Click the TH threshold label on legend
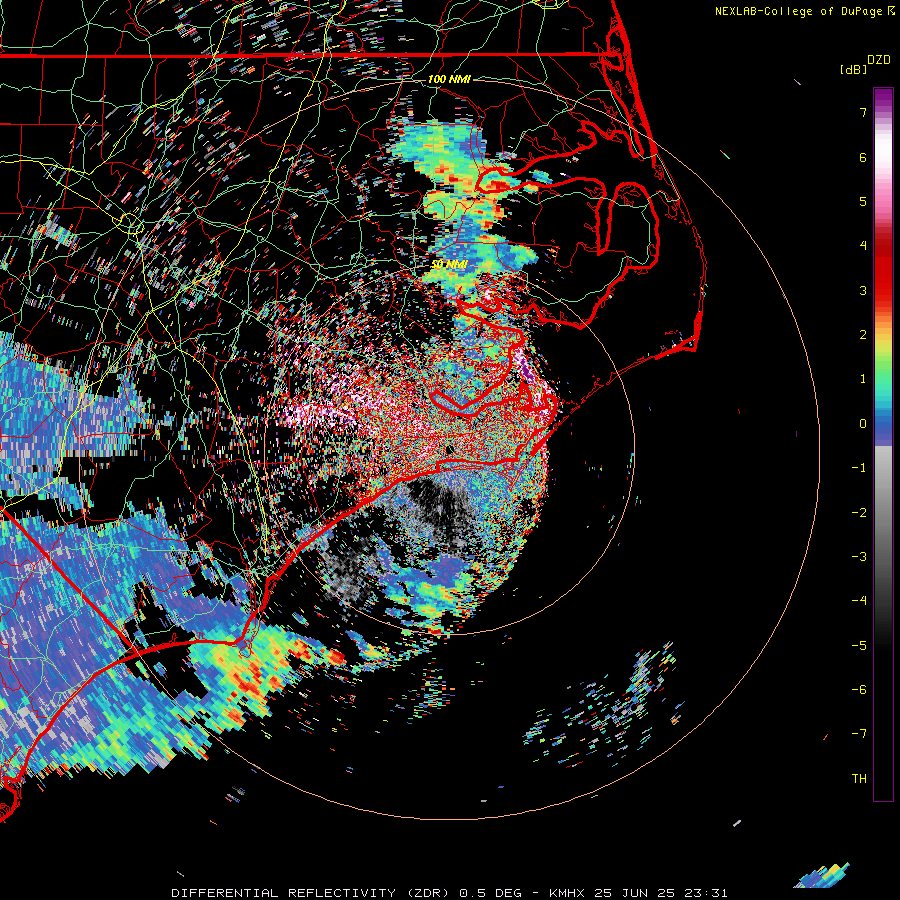 coord(859,779)
